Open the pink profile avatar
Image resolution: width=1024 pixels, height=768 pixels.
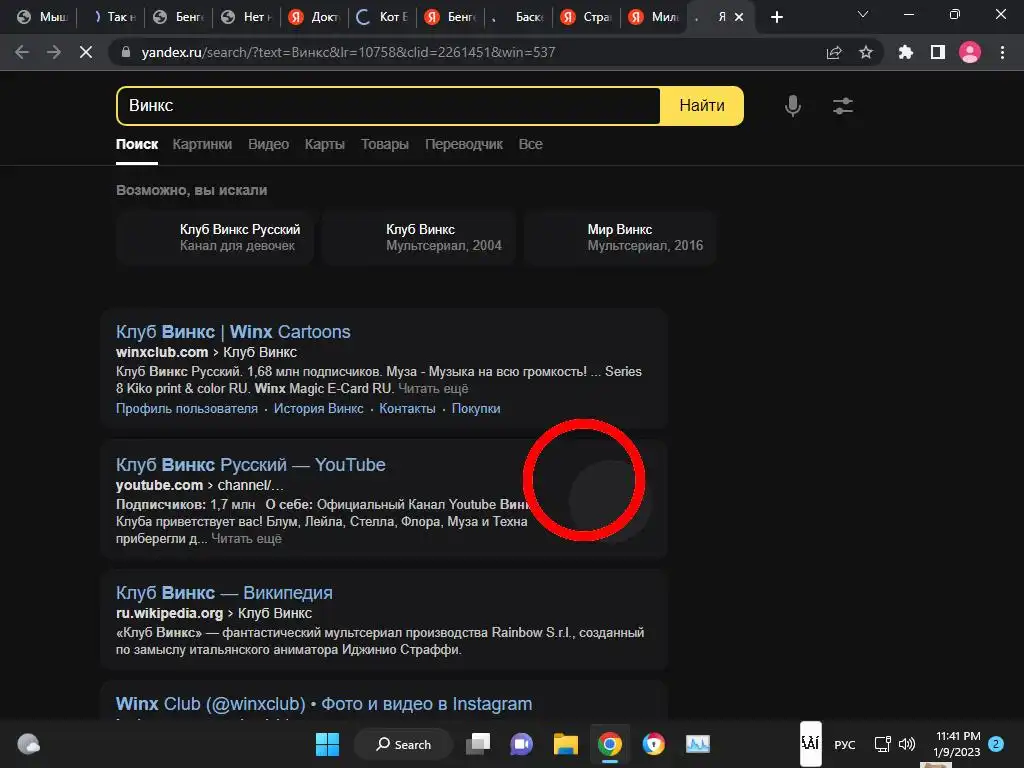tap(970, 52)
